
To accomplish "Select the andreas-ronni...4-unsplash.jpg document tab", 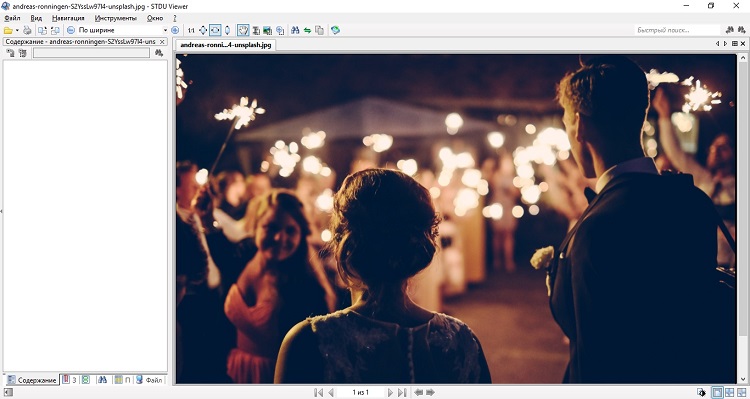I will [x=226, y=45].
